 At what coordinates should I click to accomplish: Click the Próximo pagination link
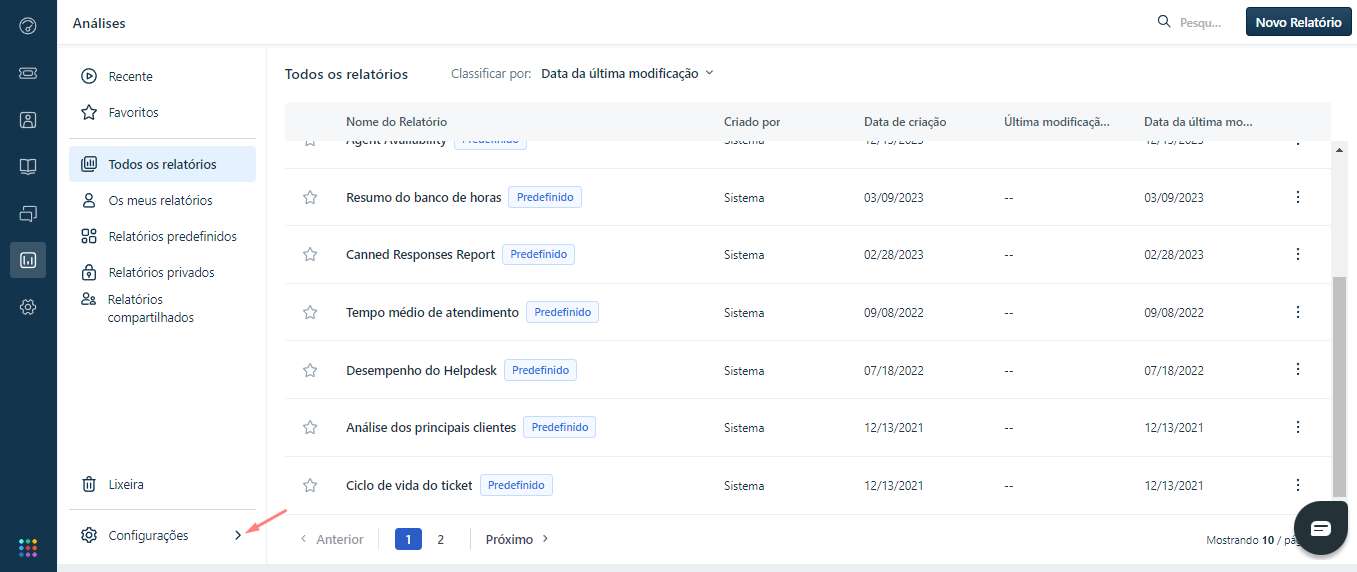(x=518, y=539)
